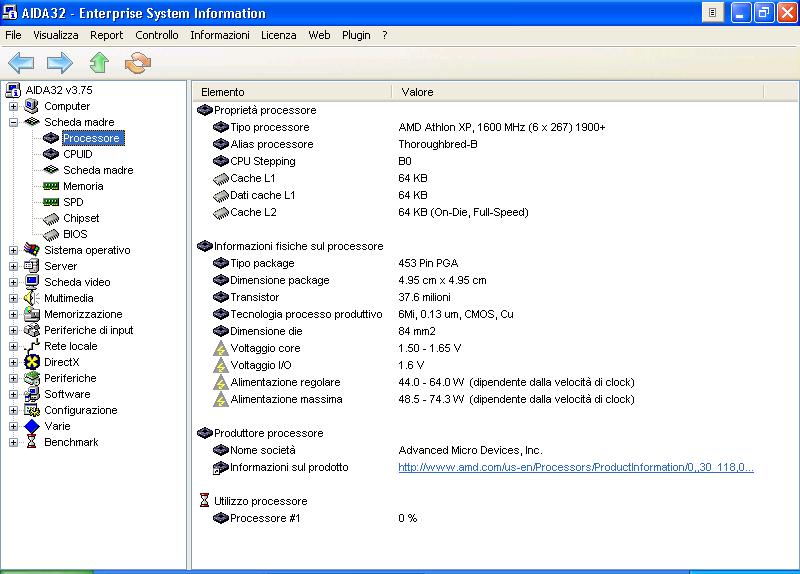Screen dimensions: 800x574
Task: Click the Utilizzo processore hourglass icon
Action: click(204, 501)
